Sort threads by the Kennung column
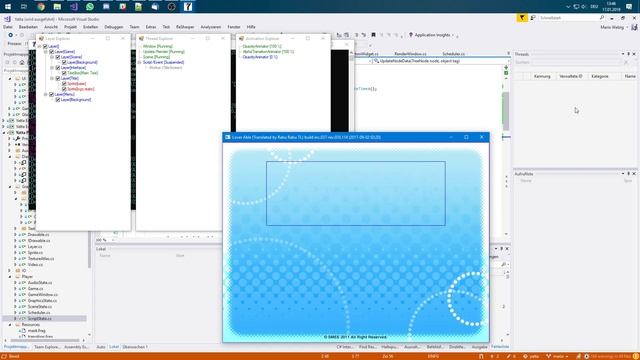 (x=542, y=76)
